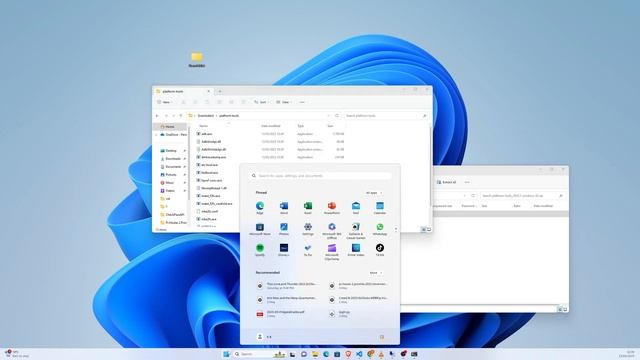Go back in platform-tools Explorer window
Image resolution: width=640 pixels, height=360 pixels.
click(x=158, y=116)
